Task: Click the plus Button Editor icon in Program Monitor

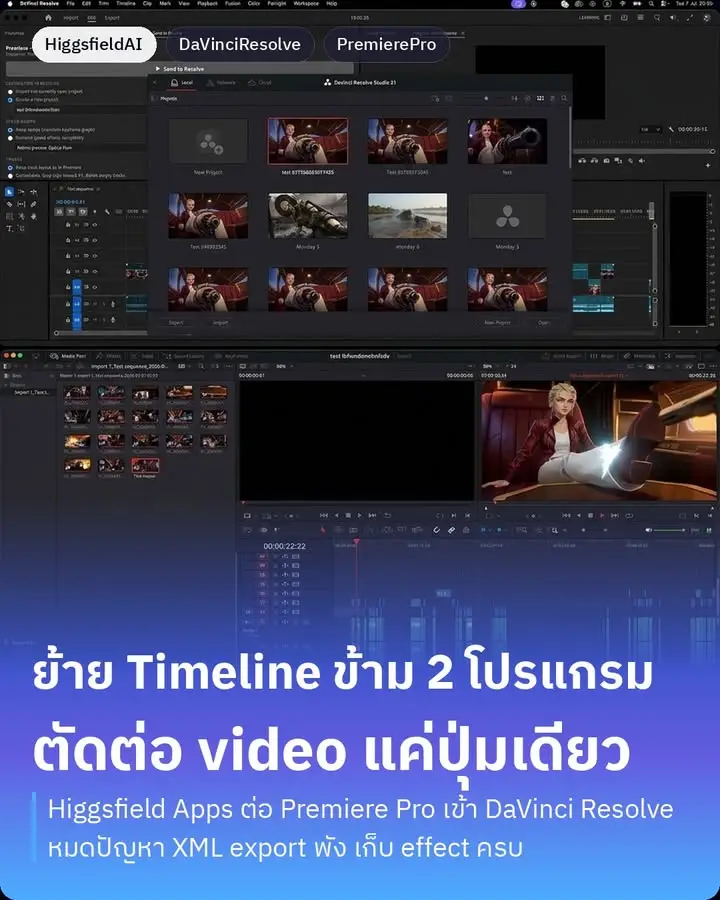Action: click(708, 165)
